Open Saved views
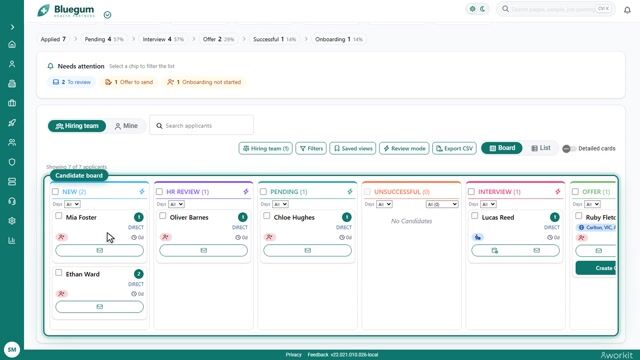 pos(353,149)
